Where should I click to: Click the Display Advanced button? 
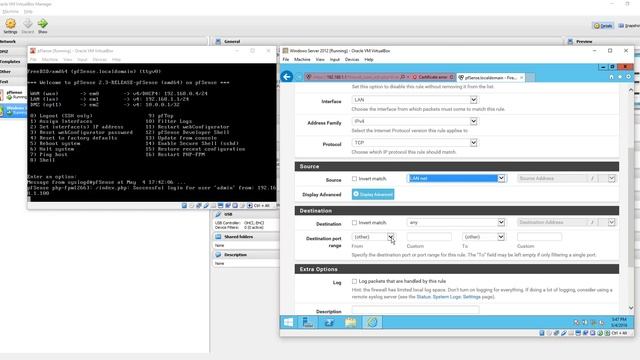(x=373, y=194)
